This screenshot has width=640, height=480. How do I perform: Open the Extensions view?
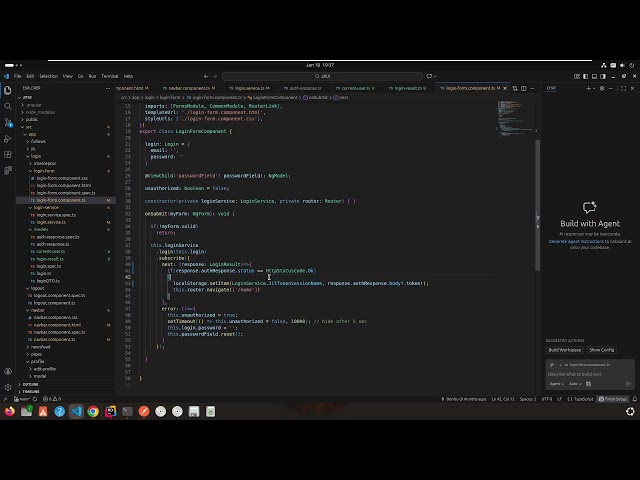8,154
